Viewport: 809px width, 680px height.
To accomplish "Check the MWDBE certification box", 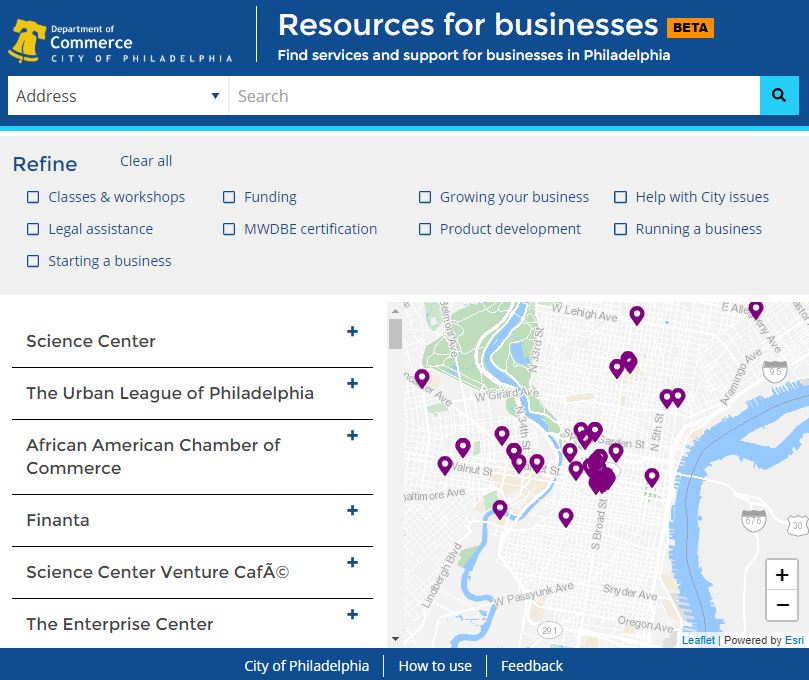I will click(x=229, y=229).
